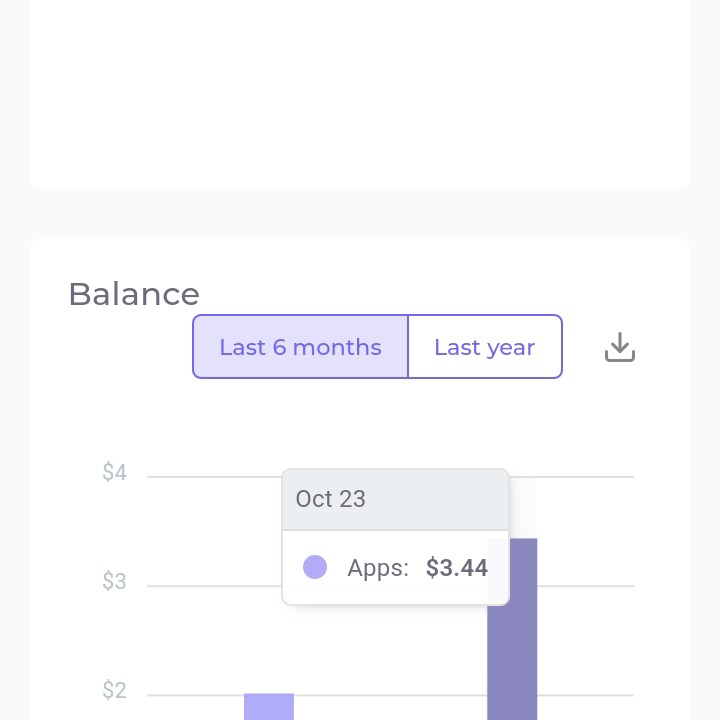The image size is (720, 720).
Task: Click the gray gap between the cards
Action: (x=360, y=213)
